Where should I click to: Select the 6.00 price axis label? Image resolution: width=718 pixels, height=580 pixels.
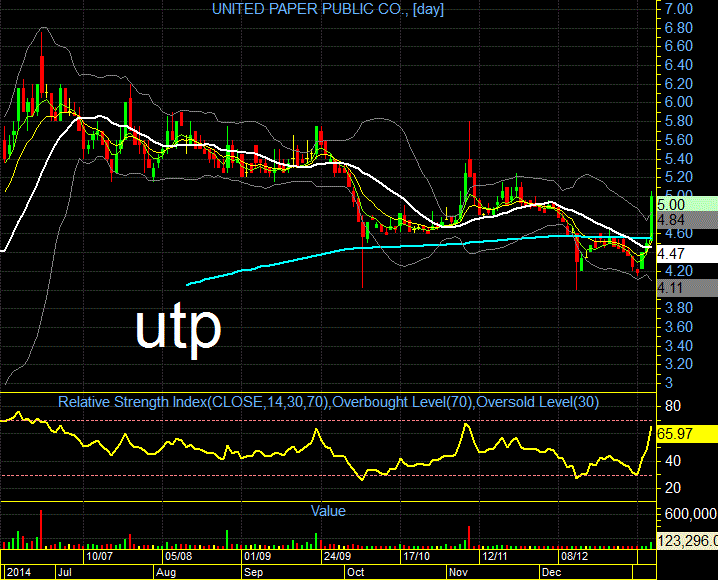(679, 102)
